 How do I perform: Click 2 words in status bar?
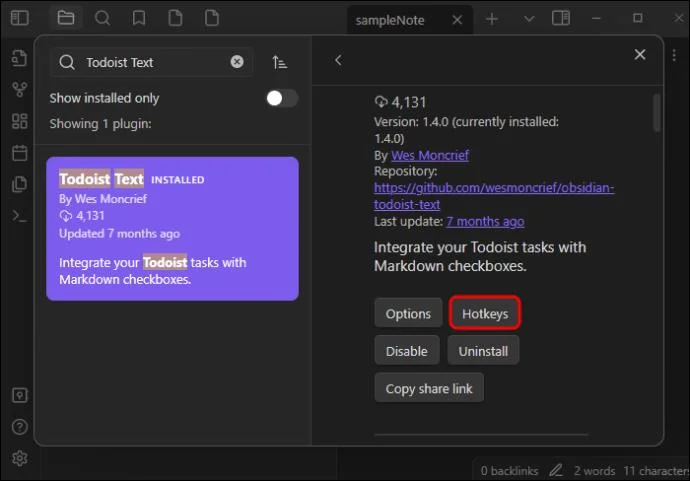pos(594,471)
